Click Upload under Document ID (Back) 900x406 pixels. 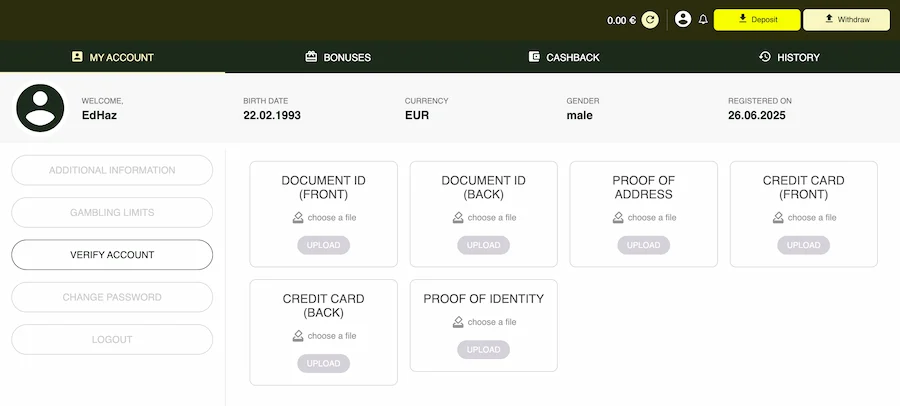click(483, 245)
